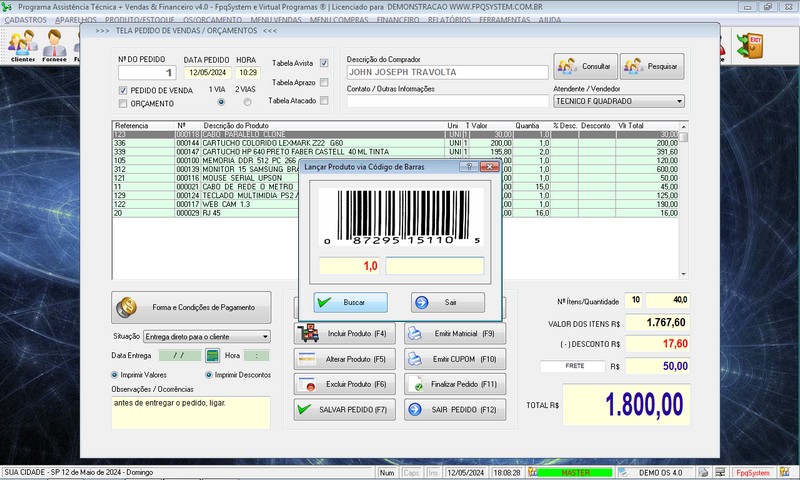Click Finalizar Pedido (F11)

click(x=455, y=384)
